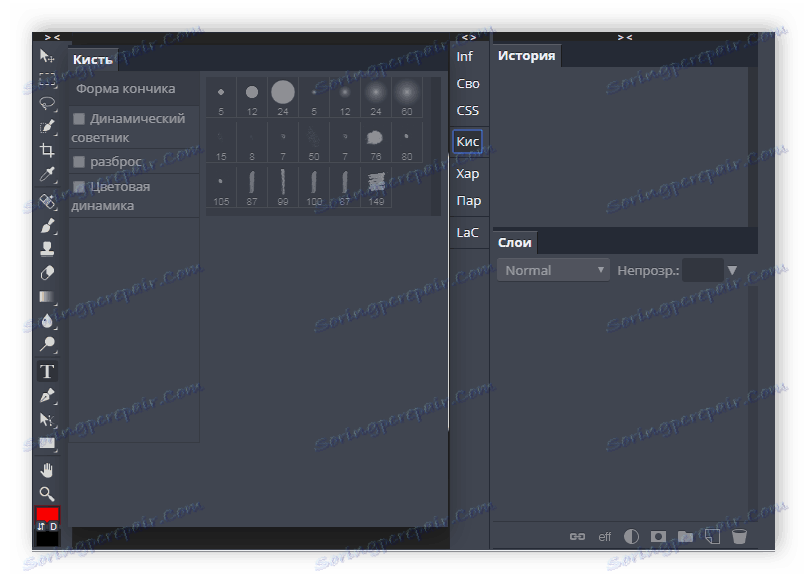Pick the 149 textured brush tip
The height and width of the screenshot is (584, 807).
[x=376, y=188]
